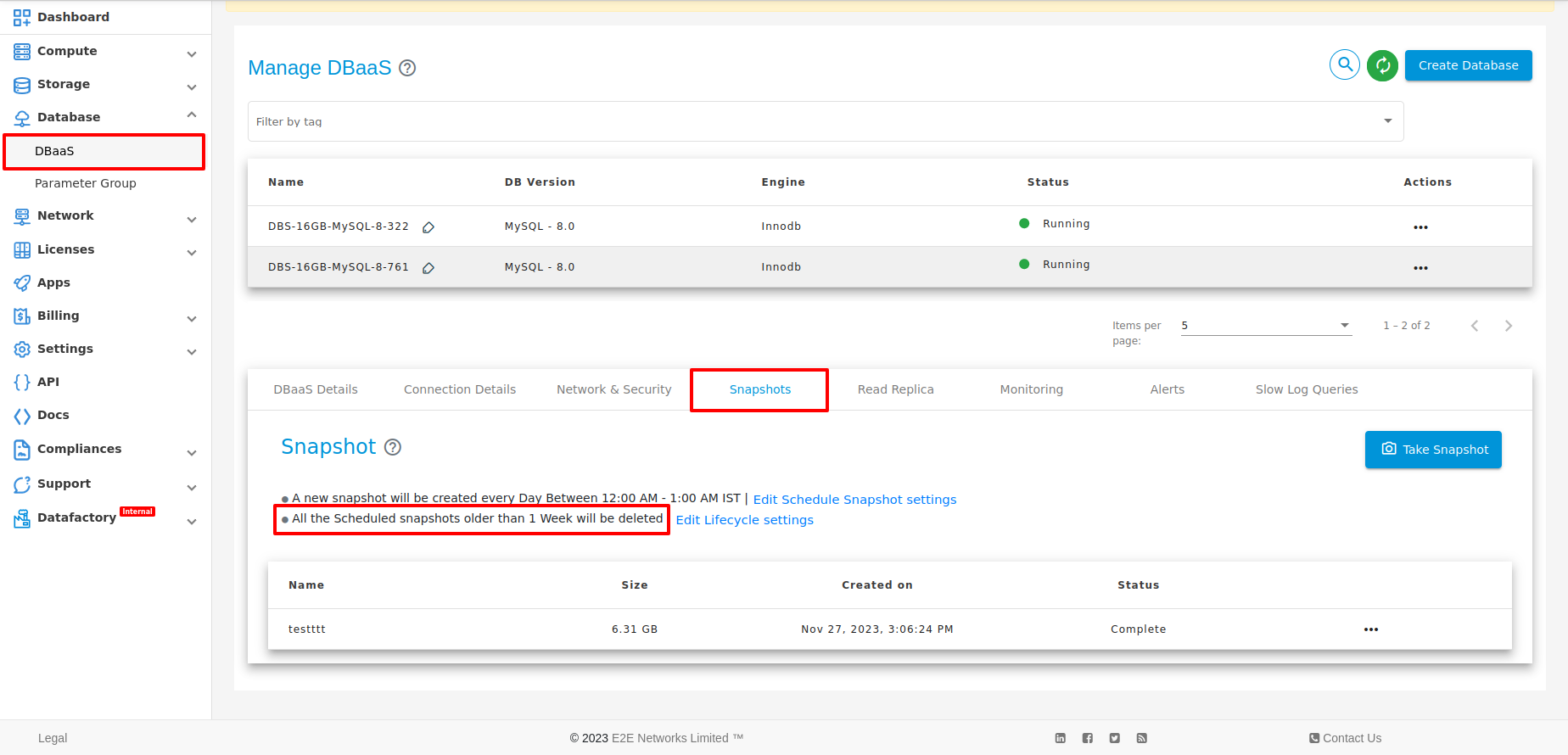
Task: Expand the Network menu chevron
Action: (x=192, y=220)
